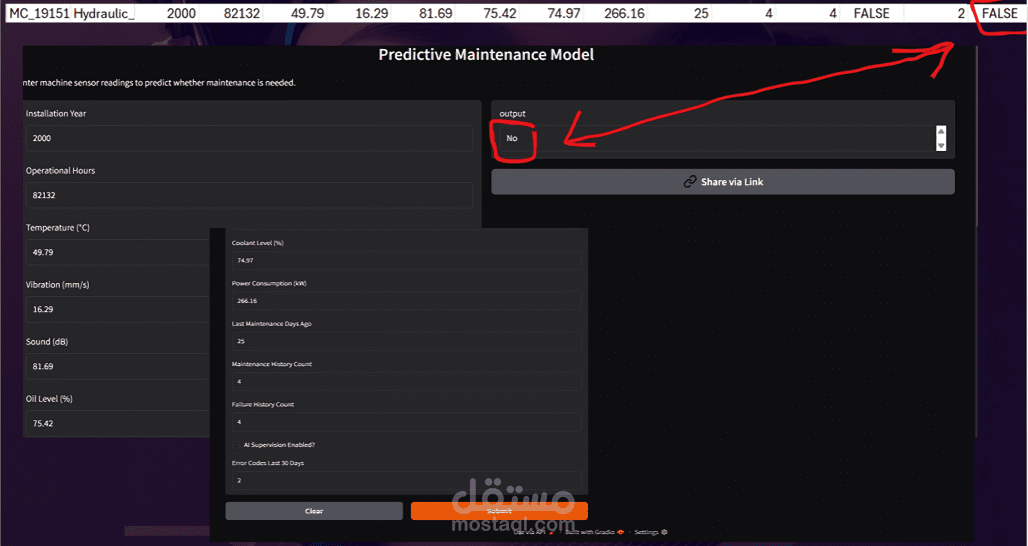The width and height of the screenshot is (1028, 546).
Task: Click the Predictive Maintenance Model title
Action: tap(486, 54)
